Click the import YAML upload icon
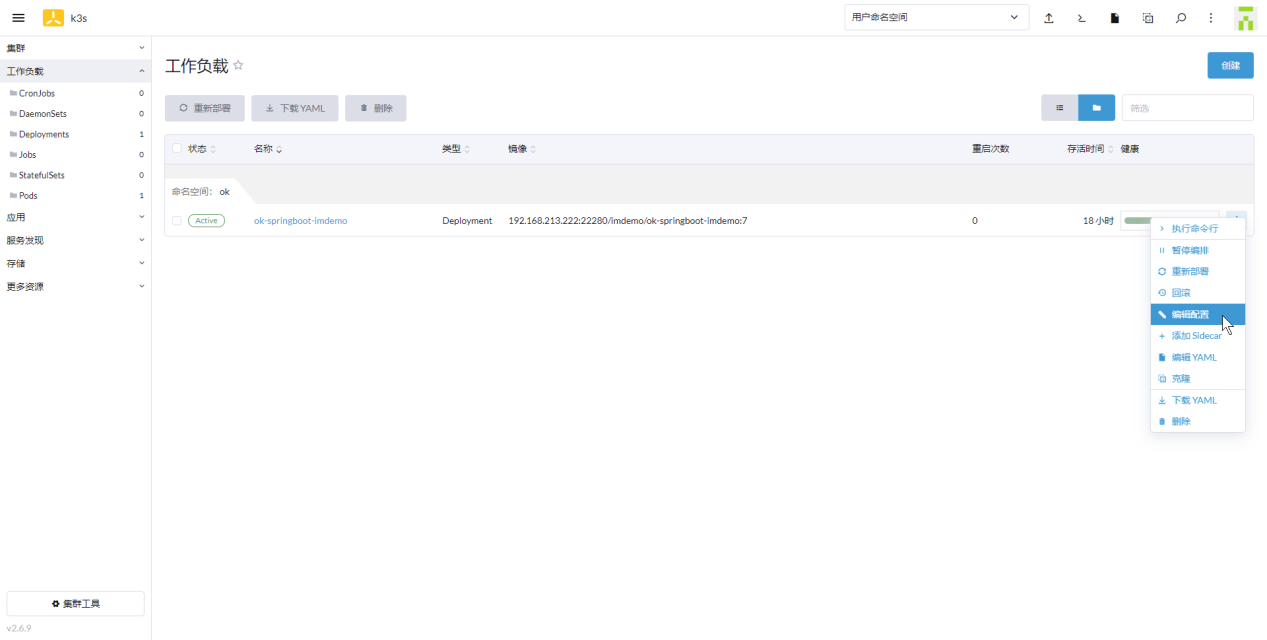1267x640 pixels. (1049, 18)
